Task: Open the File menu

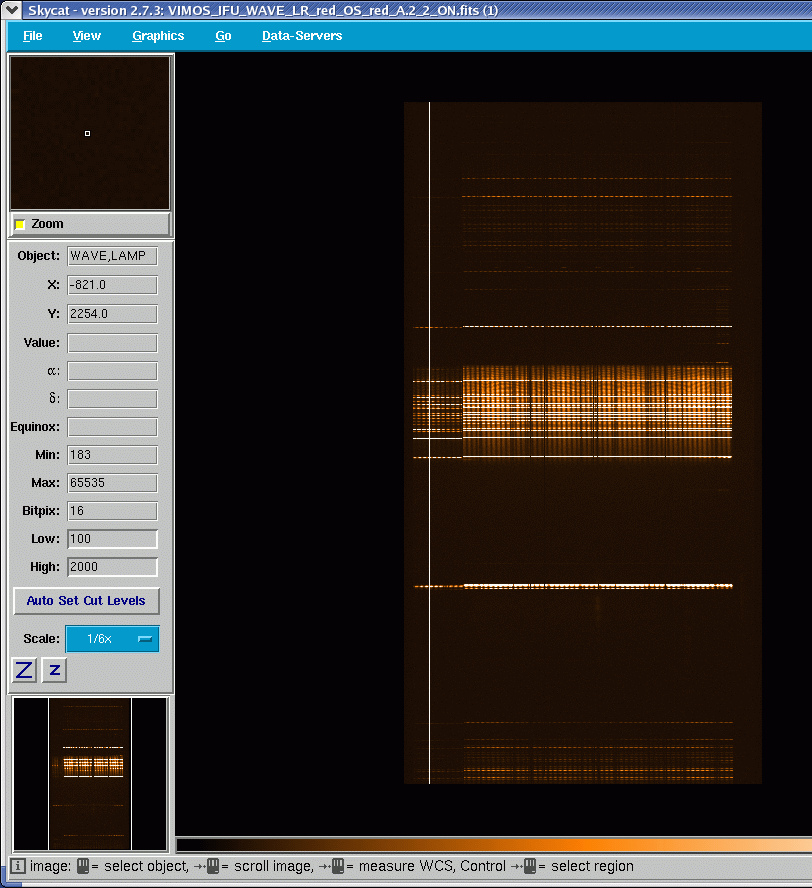Action: [32, 36]
